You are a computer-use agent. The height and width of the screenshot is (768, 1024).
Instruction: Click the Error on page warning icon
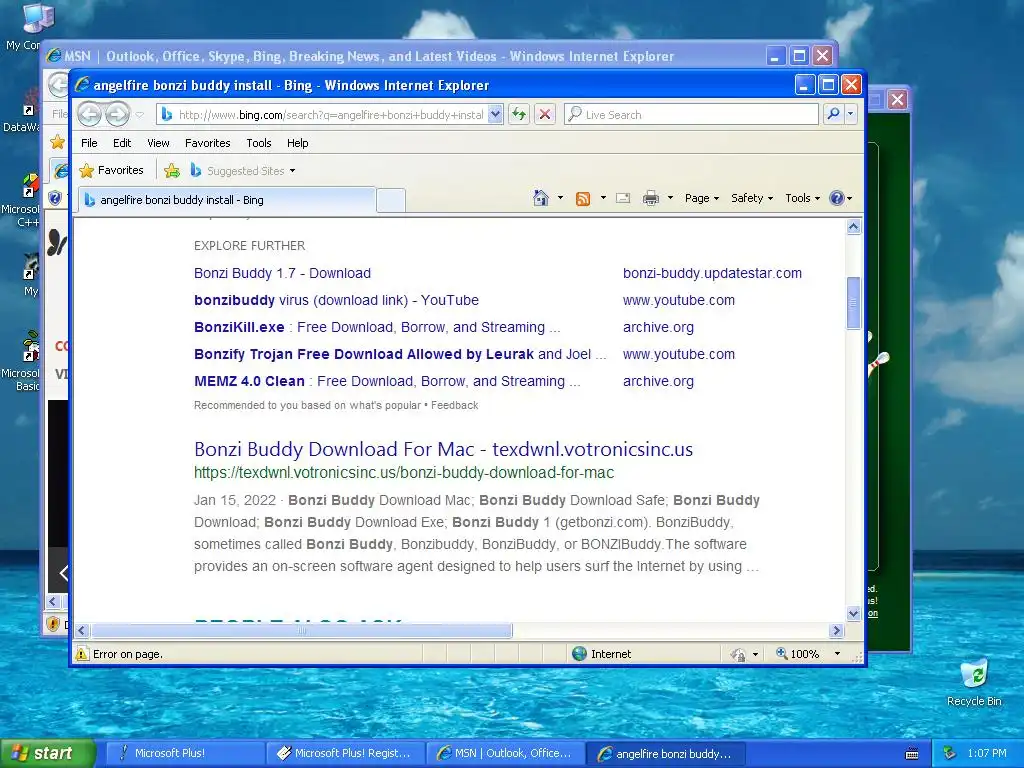82,654
